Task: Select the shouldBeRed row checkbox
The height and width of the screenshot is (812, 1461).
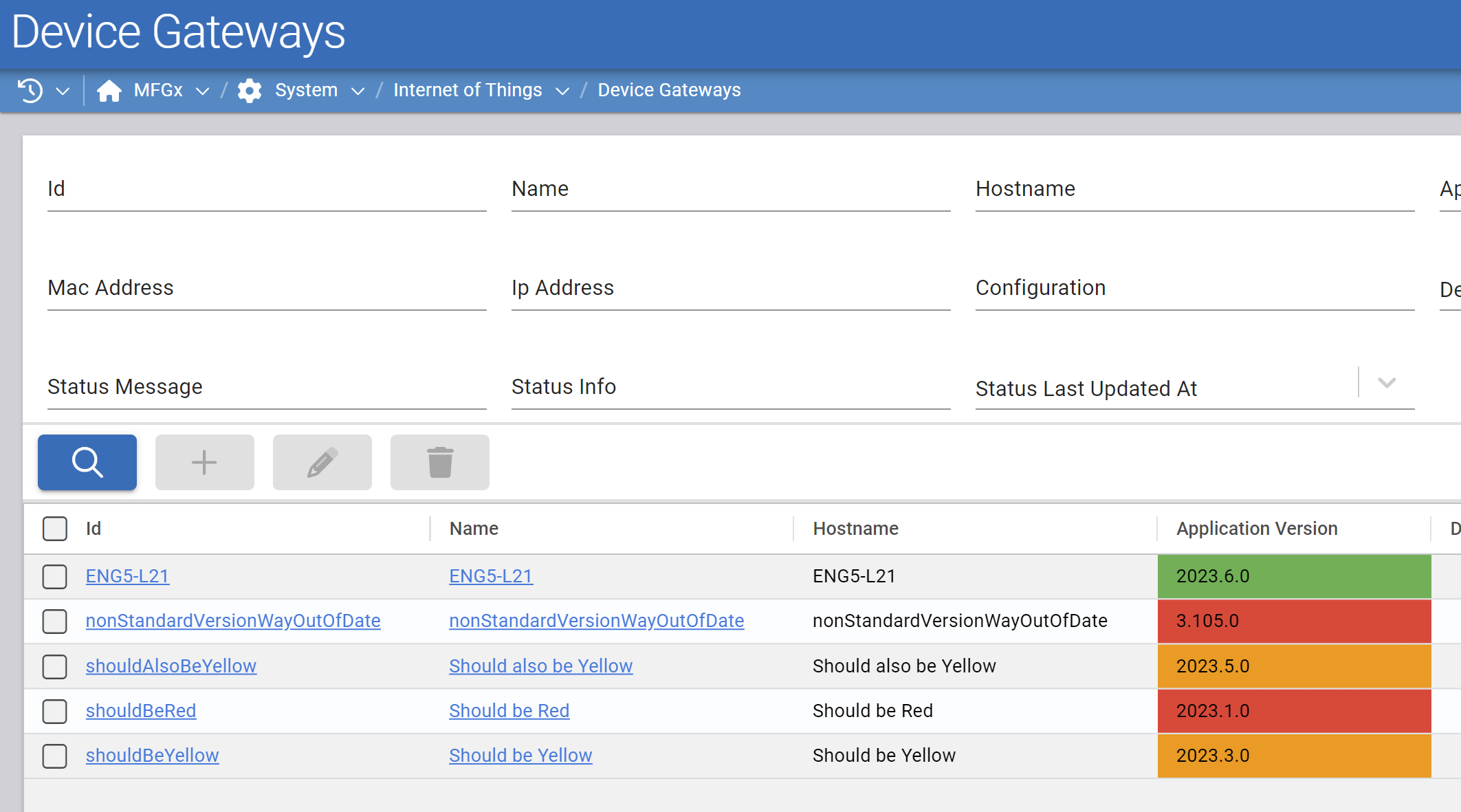Action: point(55,711)
